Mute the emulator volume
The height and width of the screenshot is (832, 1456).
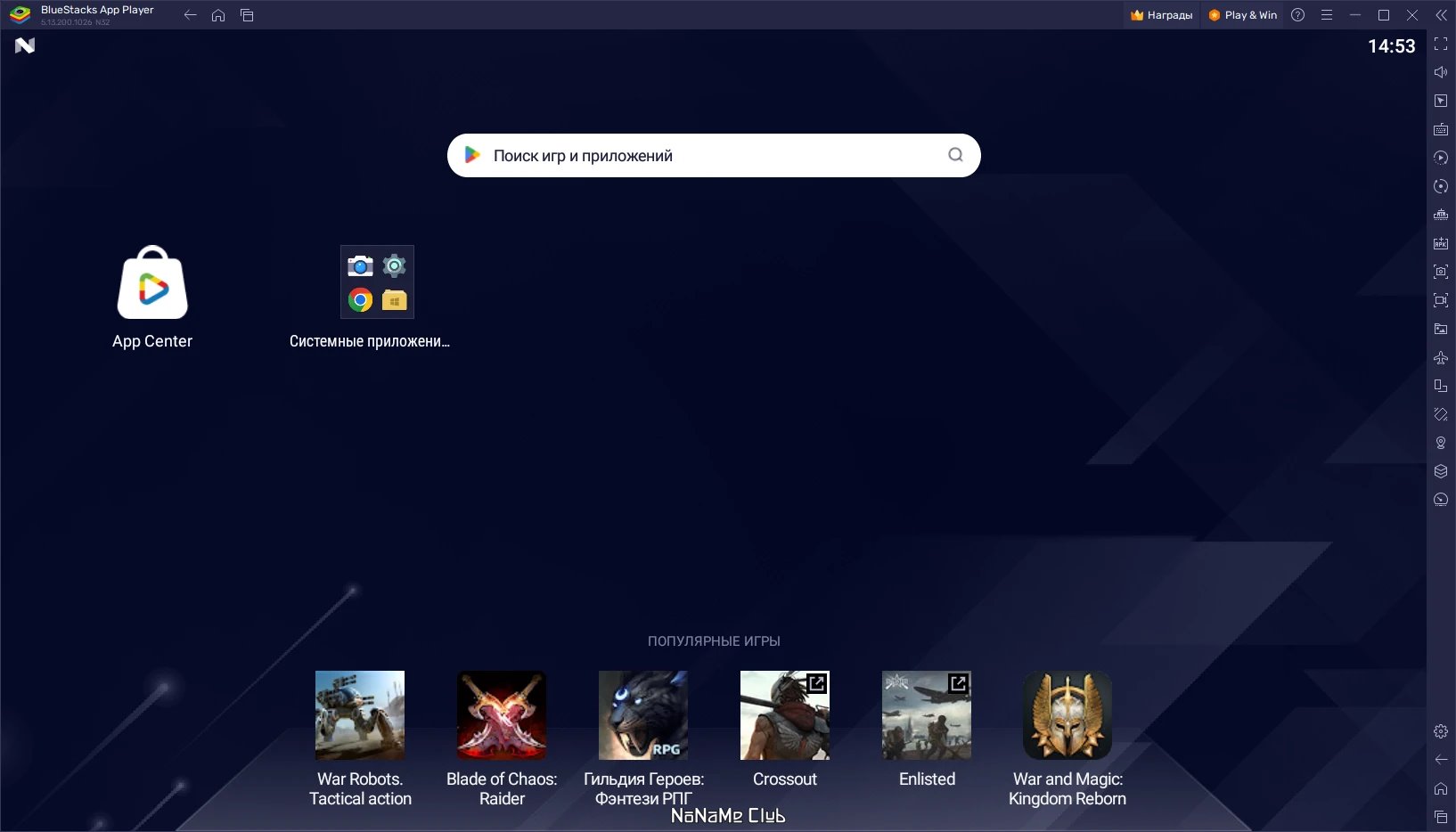(1441, 72)
